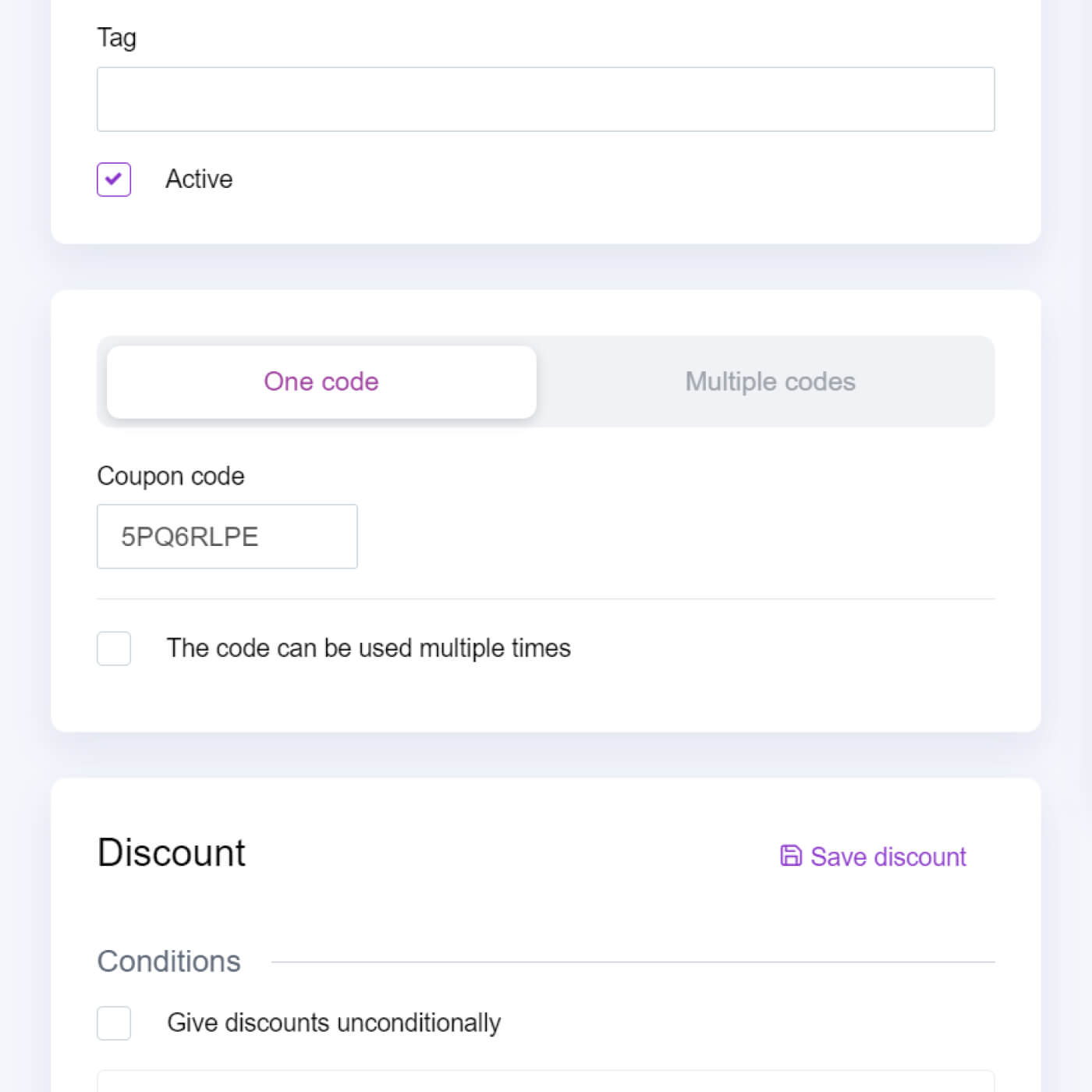The image size is (1092, 1092).
Task: Focus the Tag input field
Action: click(545, 99)
